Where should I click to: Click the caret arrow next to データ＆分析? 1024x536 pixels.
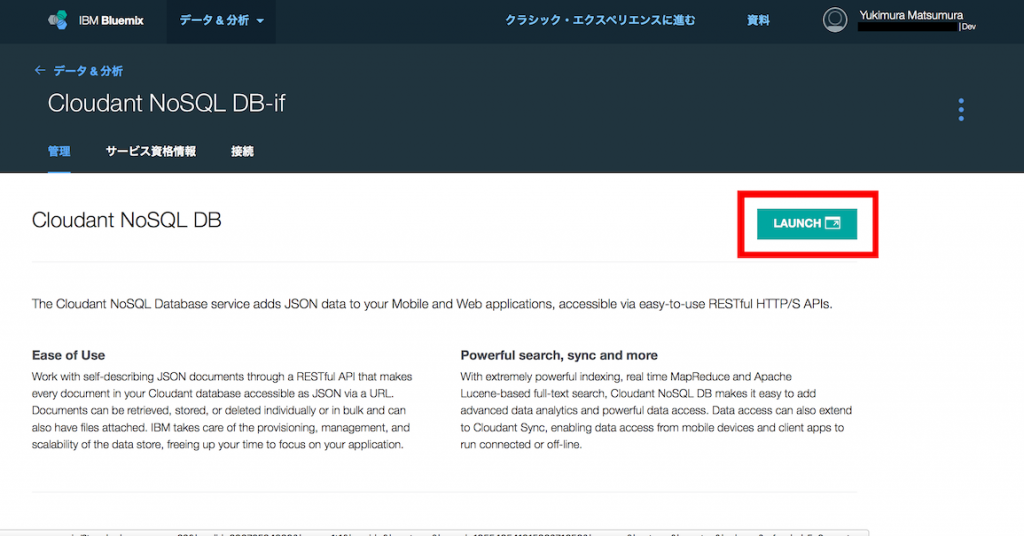[x=260, y=21]
